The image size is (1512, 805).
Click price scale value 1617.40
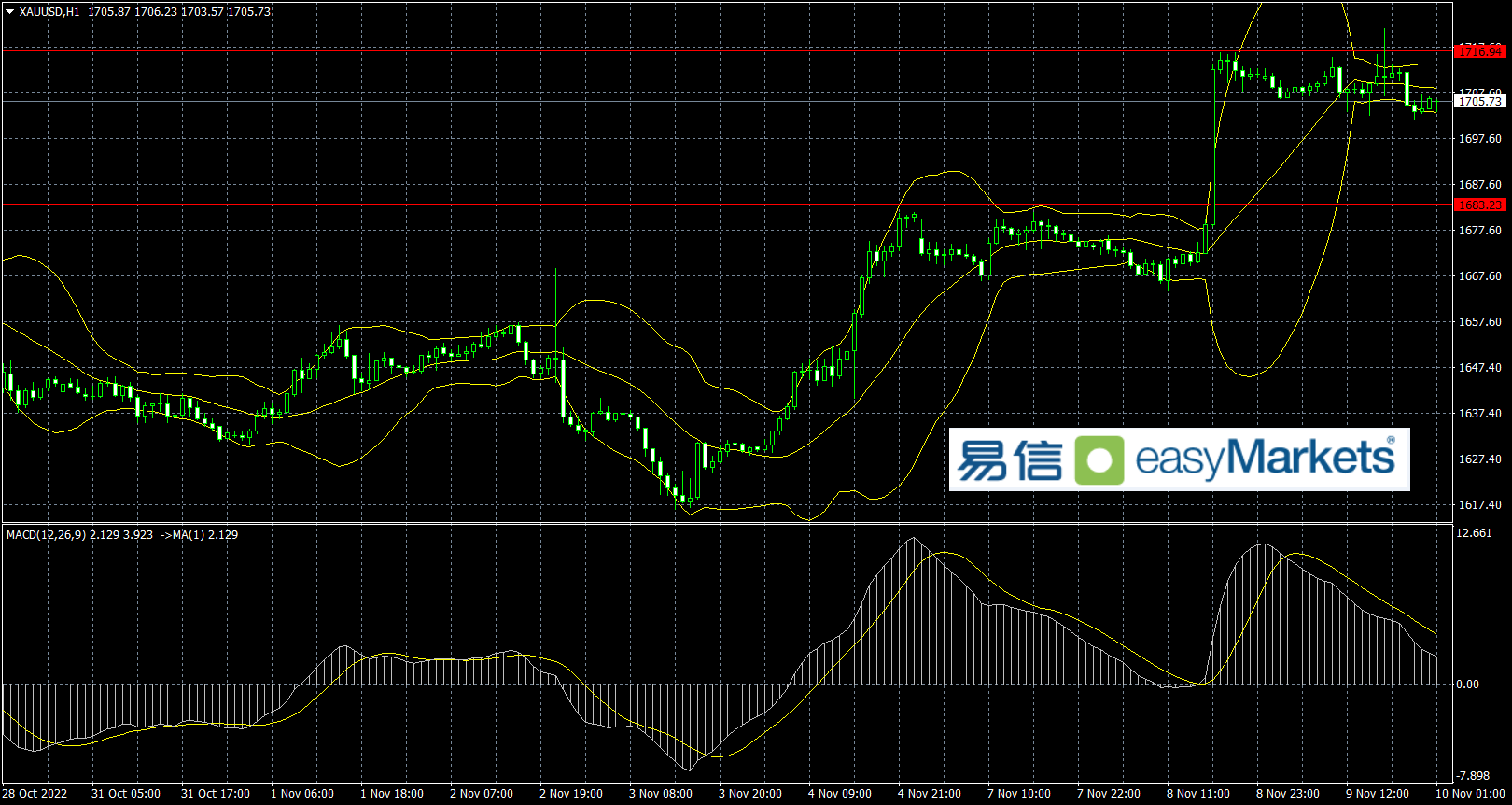tap(1480, 505)
